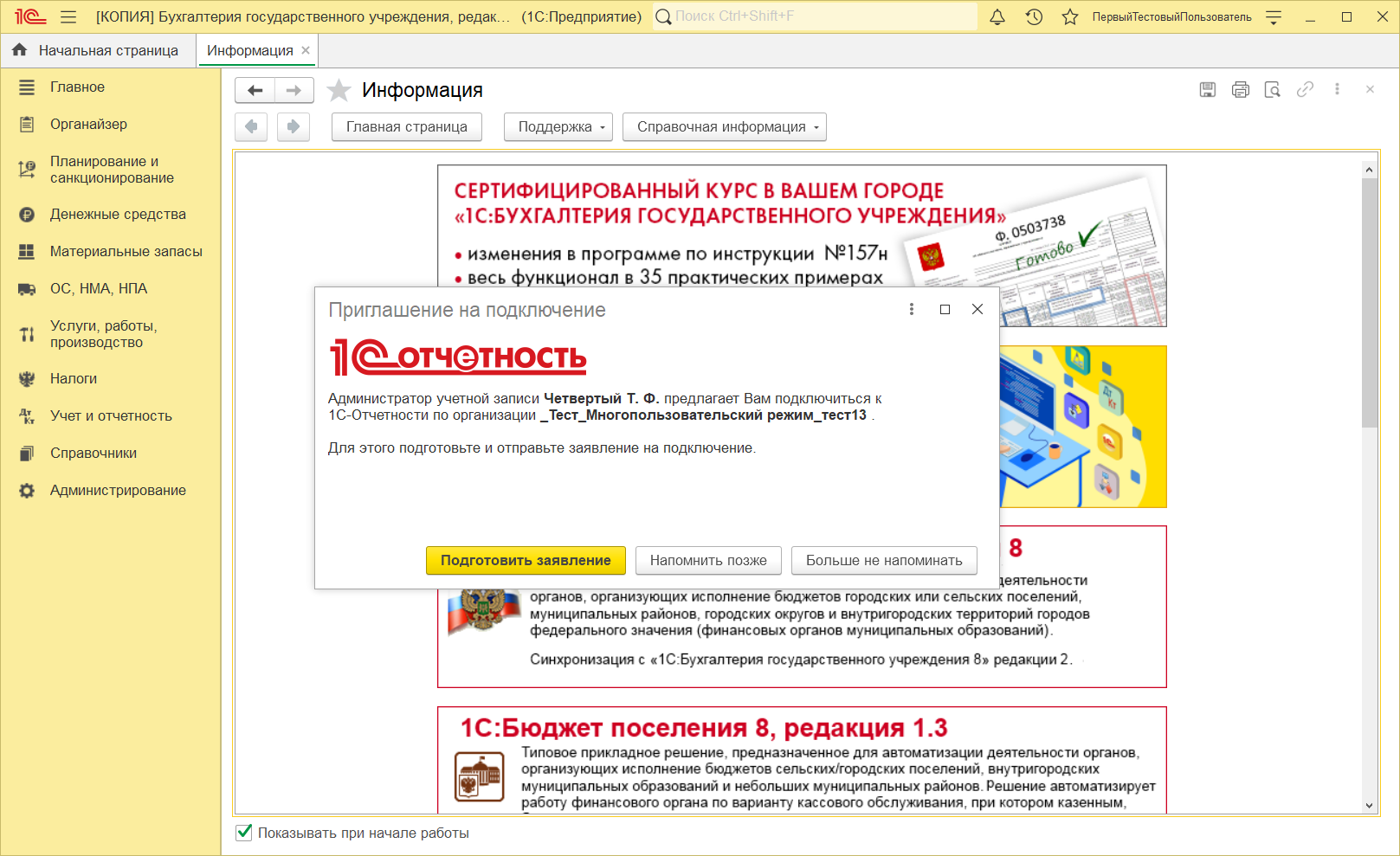Click user name ПервыйТестовыйПользователь
Screen dimensions: 1400x856
pyautogui.click(x=1171, y=16)
